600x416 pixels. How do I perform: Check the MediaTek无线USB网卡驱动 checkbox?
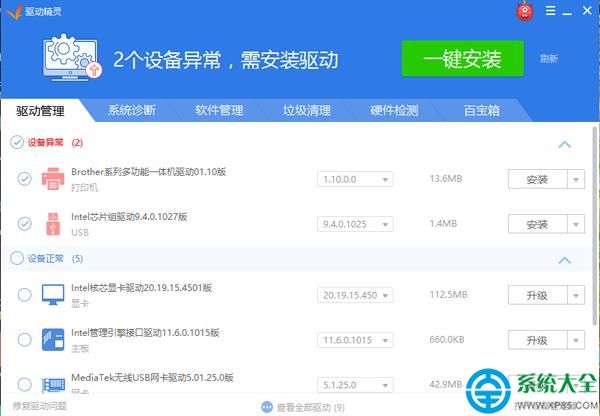24,384
